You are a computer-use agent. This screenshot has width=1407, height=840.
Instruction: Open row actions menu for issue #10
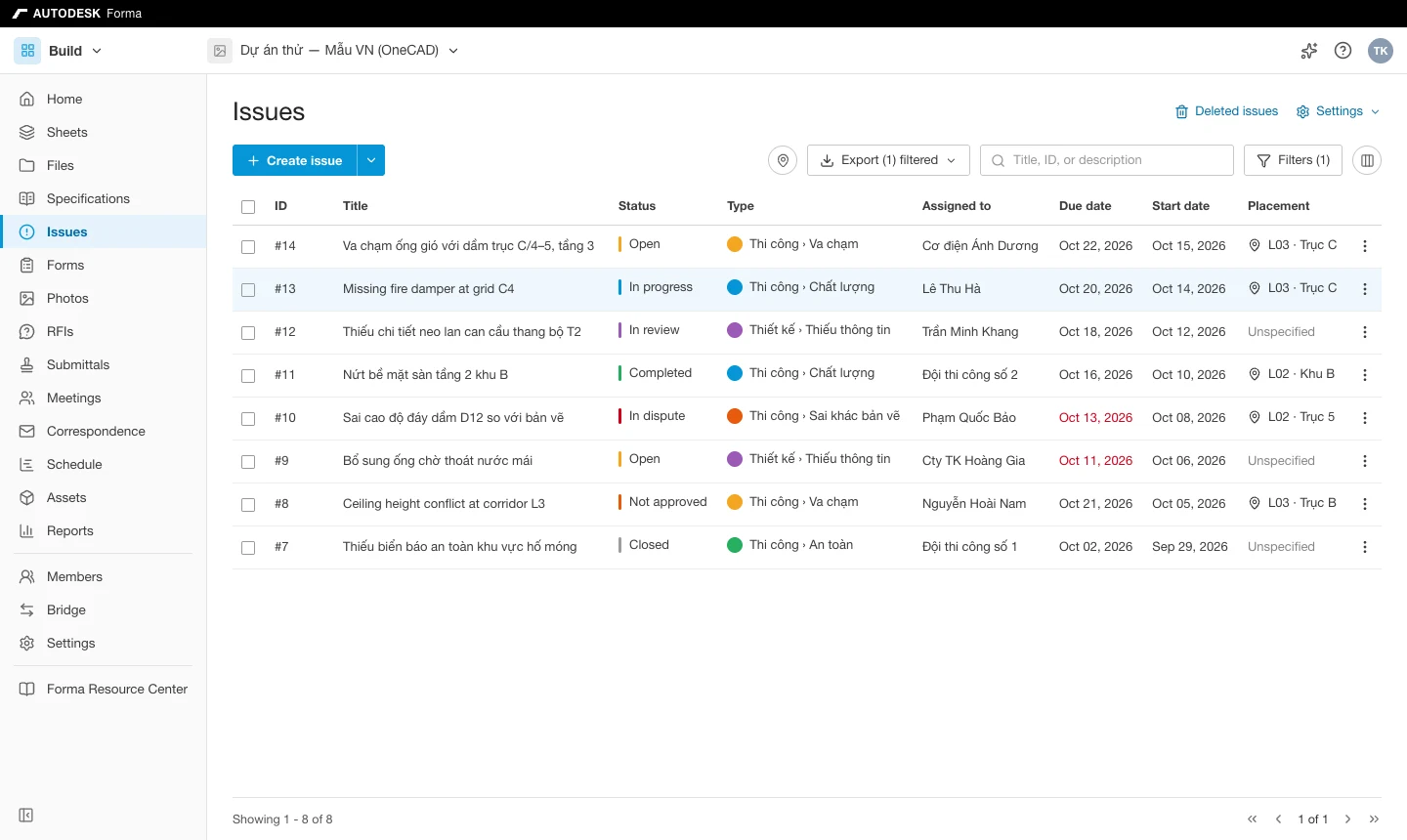click(1365, 418)
